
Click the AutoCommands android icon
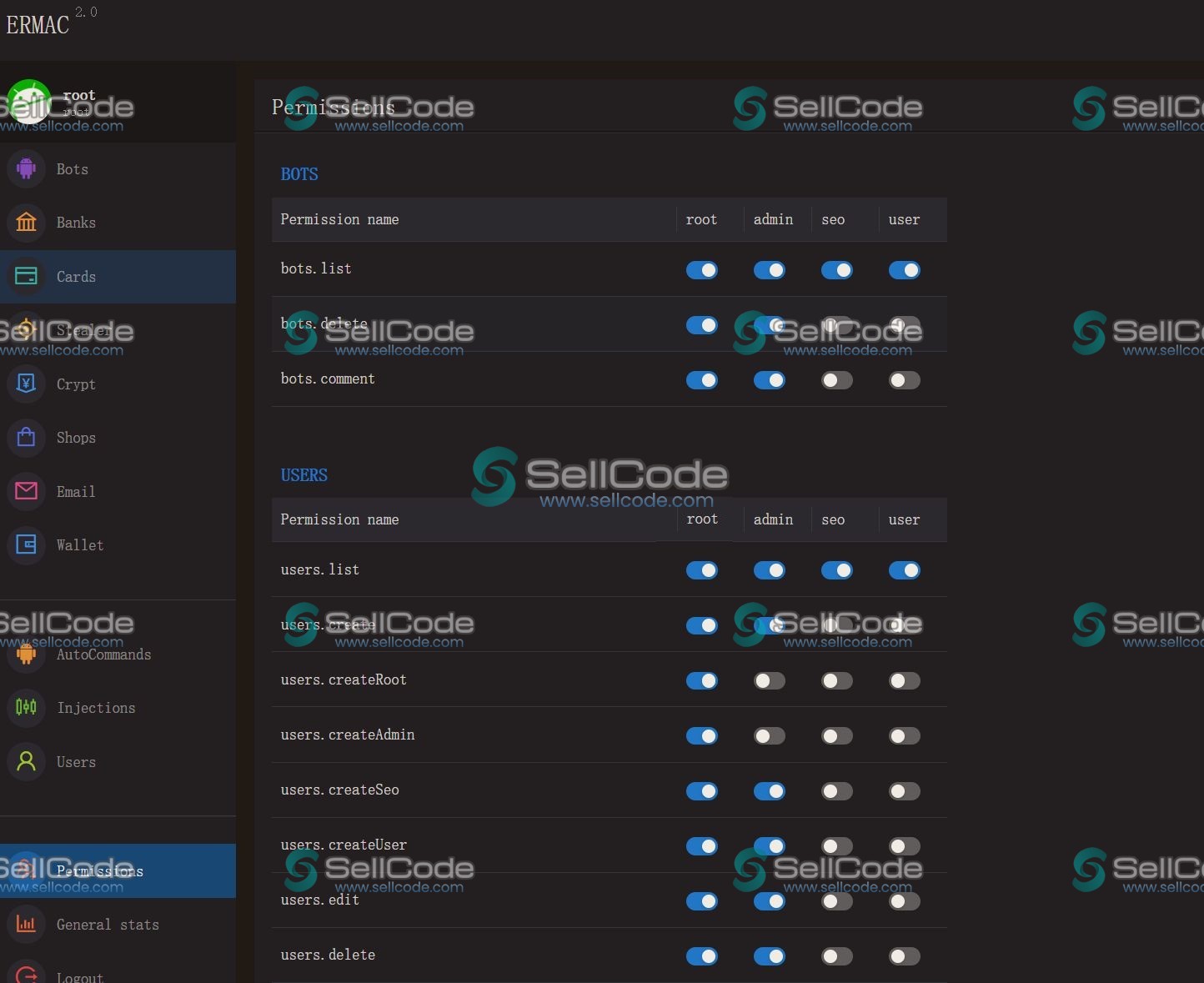coord(26,654)
